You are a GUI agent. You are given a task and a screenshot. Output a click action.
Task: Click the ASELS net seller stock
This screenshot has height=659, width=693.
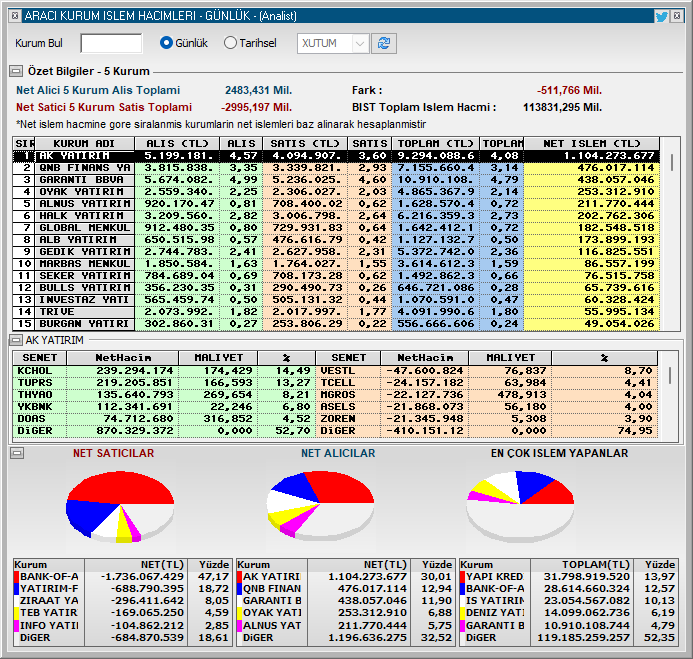(x=487, y=407)
